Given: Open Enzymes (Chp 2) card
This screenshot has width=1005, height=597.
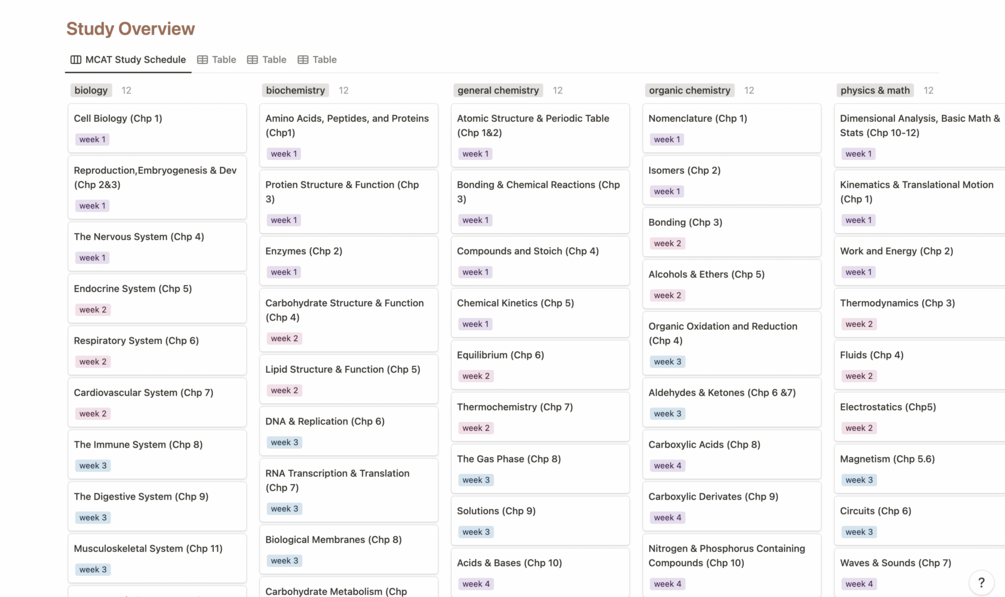Looking at the screenshot, I should [349, 261].
